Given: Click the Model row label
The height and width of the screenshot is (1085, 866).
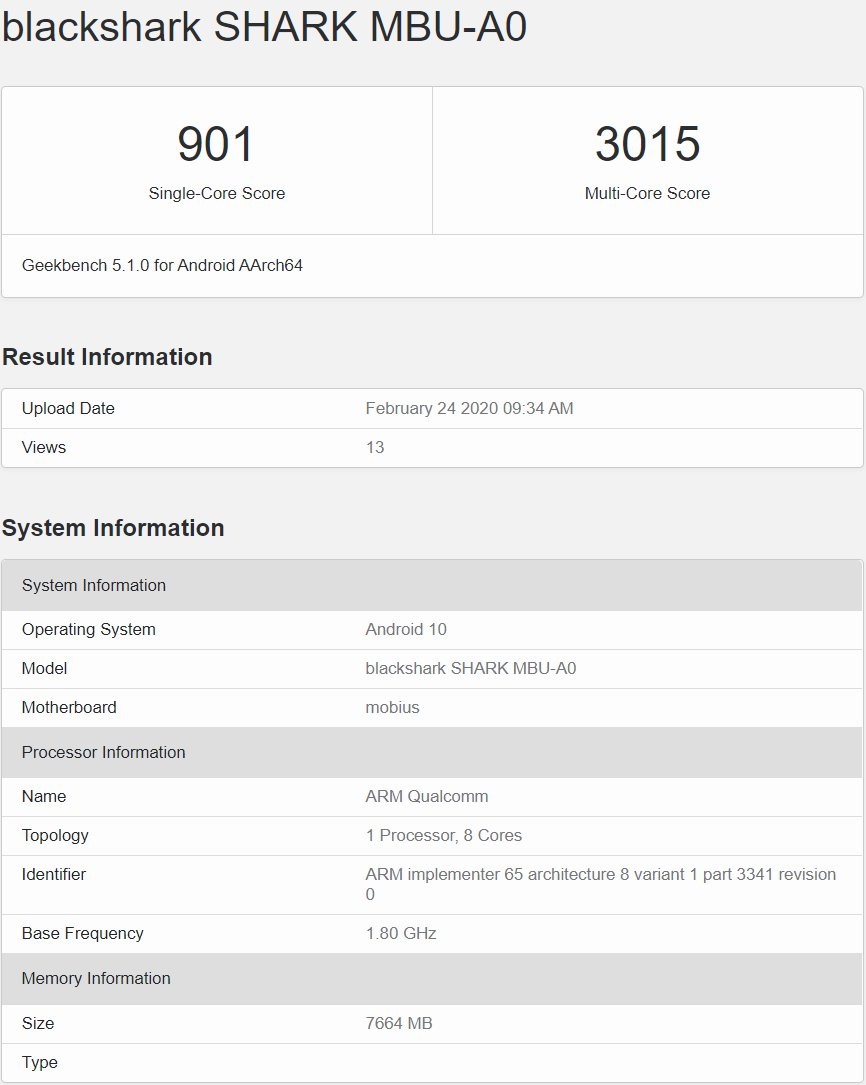Looking at the screenshot, I should tap(44, 668).
